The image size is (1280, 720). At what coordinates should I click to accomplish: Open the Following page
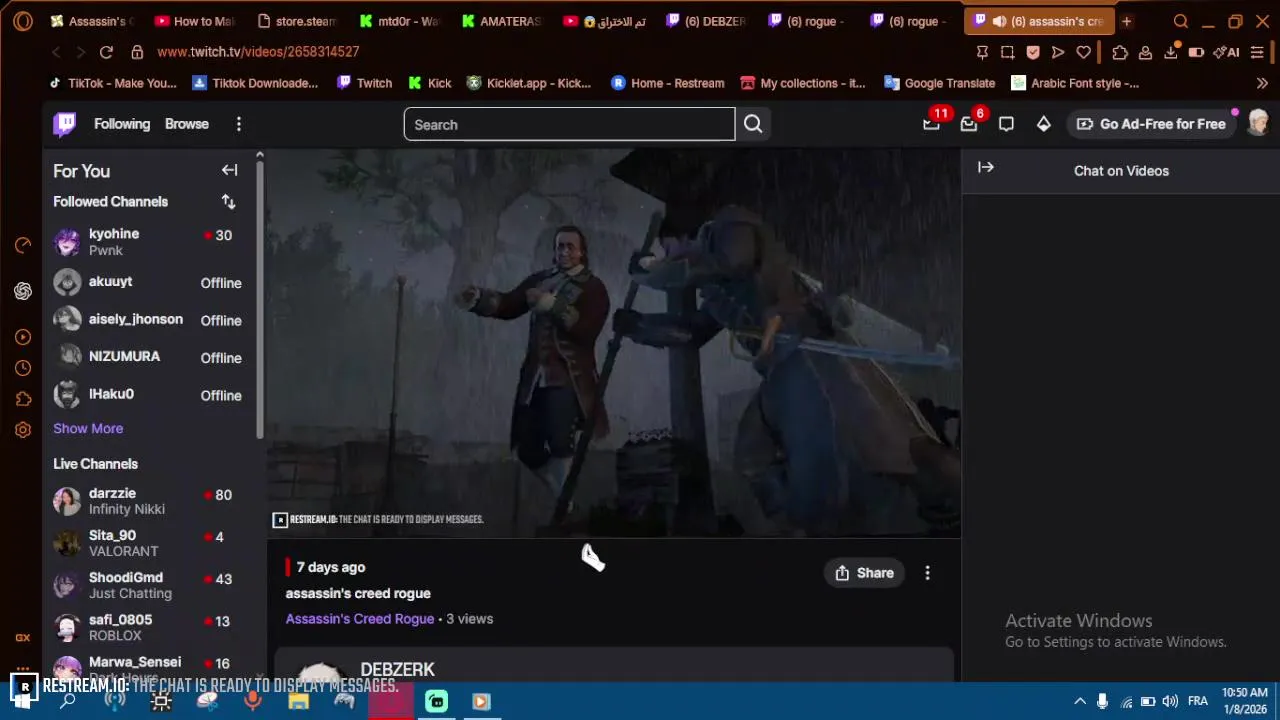coord(122,124)
